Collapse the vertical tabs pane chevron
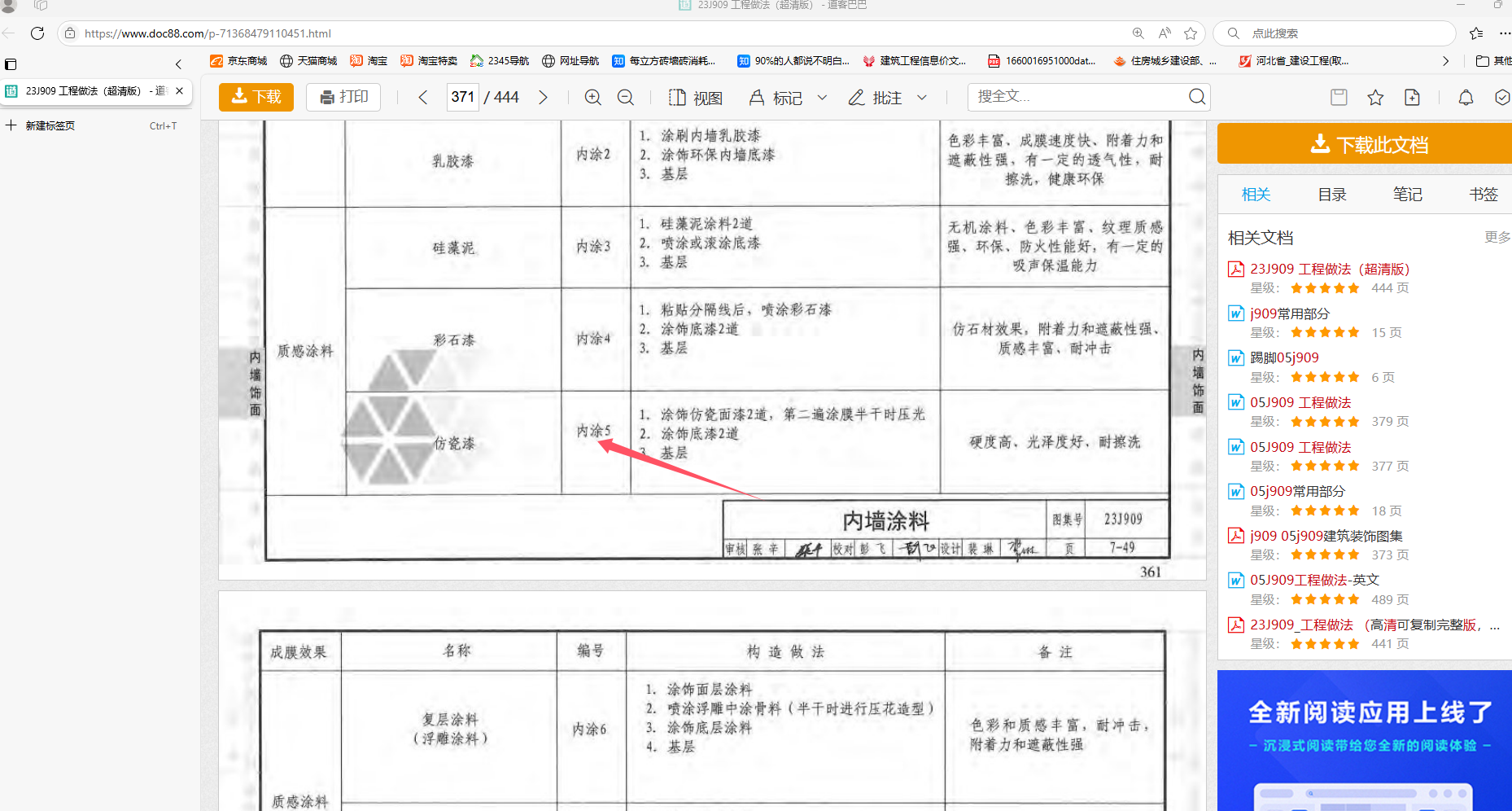 178,64
